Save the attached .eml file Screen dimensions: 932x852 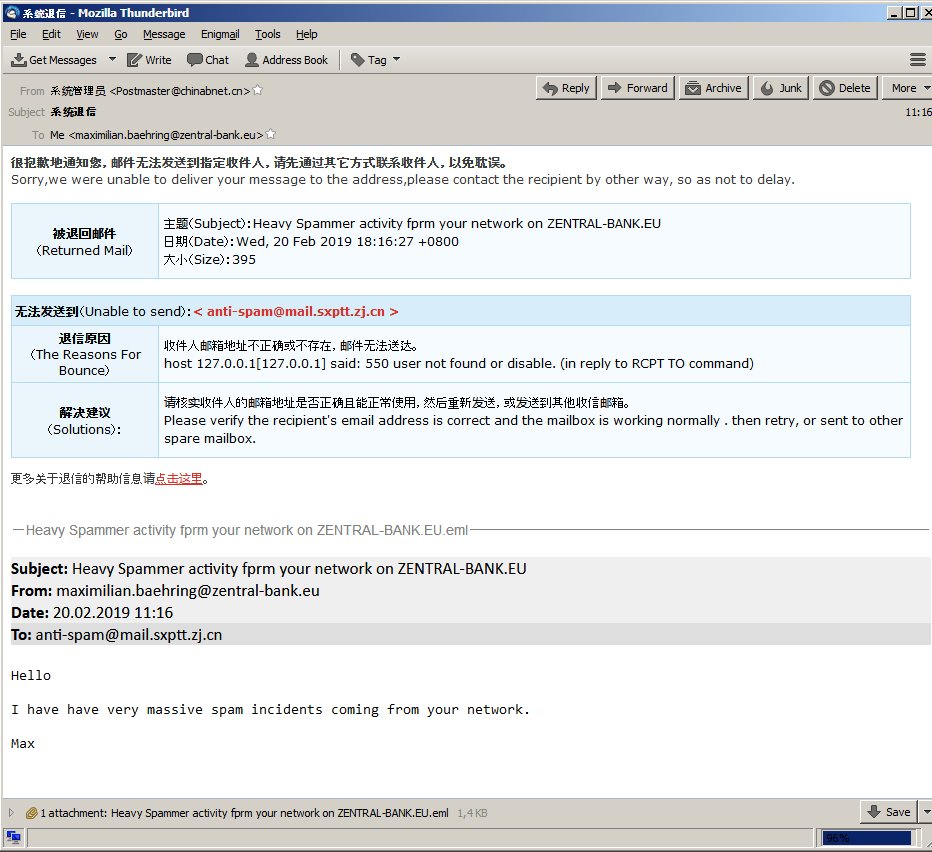click(x=888, y=812)
